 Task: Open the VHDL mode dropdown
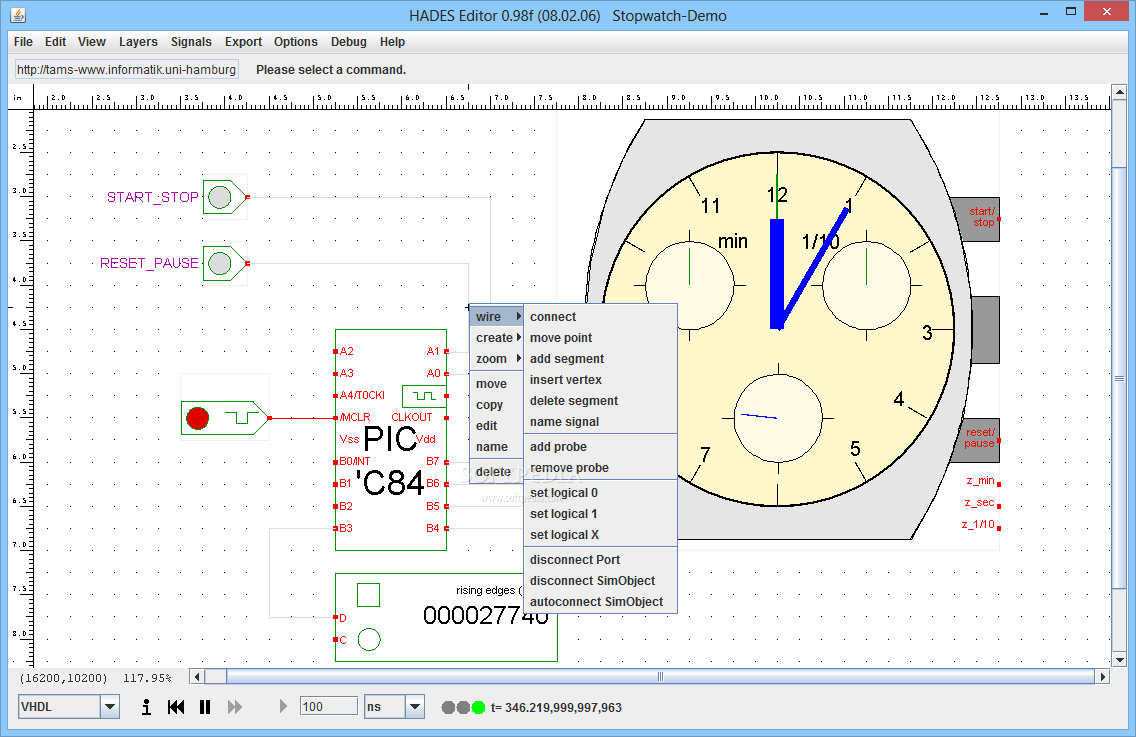point(110,707)
